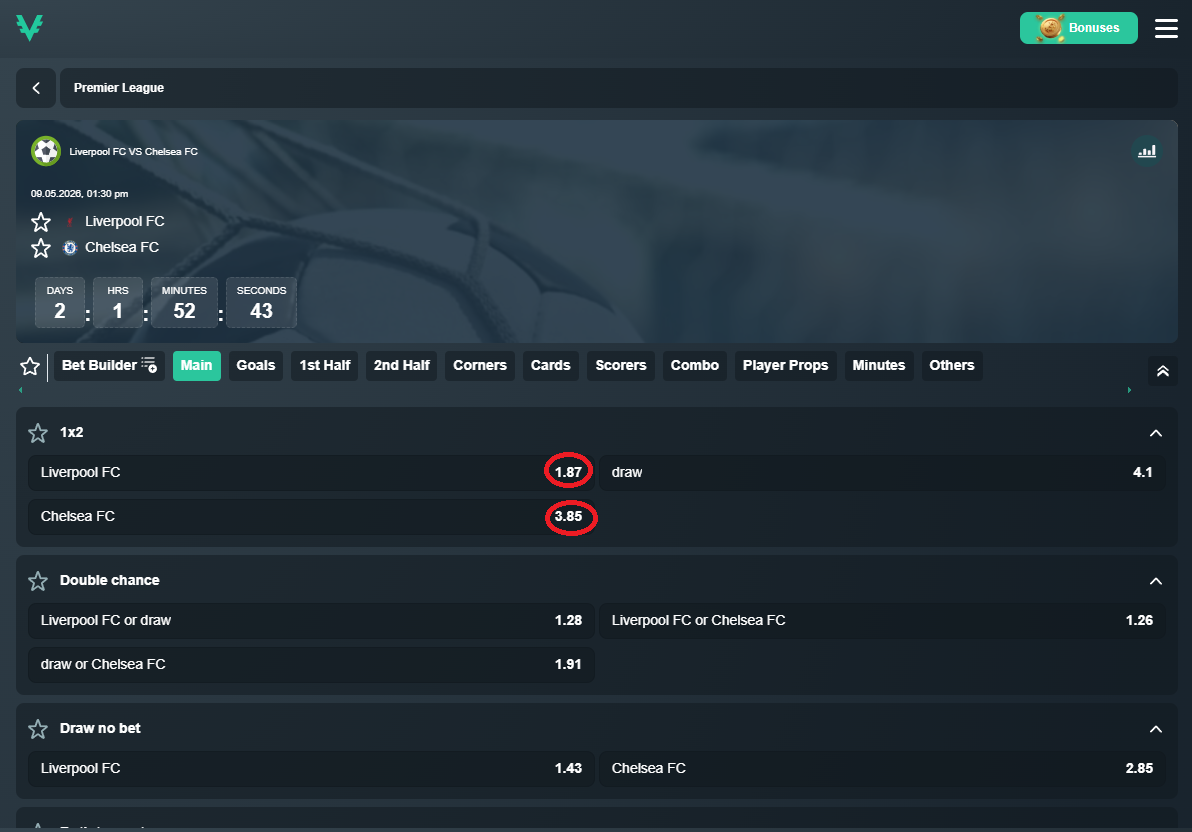Toggle favorites star beside Bet Builder

point(30,367)
